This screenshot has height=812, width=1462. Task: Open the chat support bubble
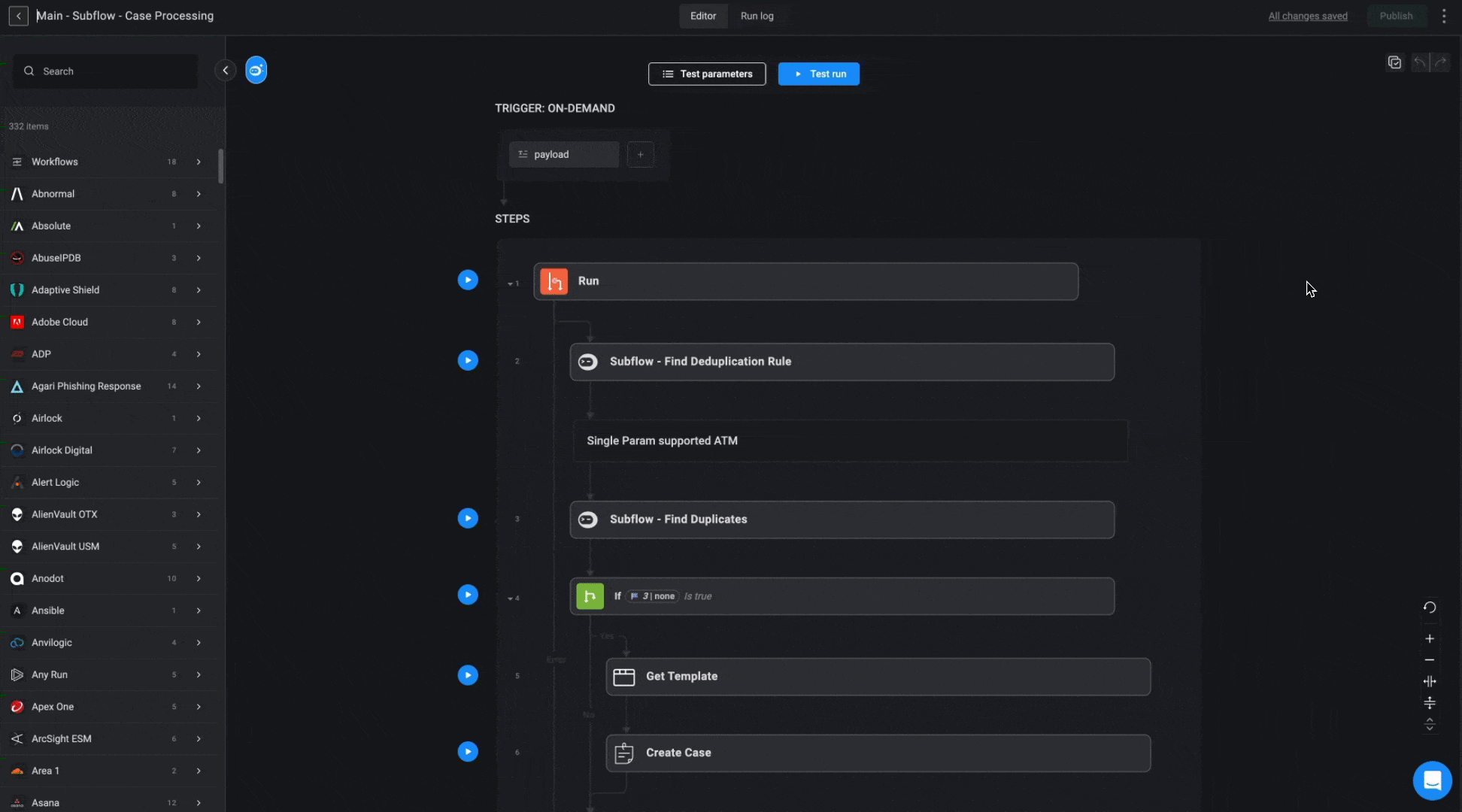point(1432,780)
